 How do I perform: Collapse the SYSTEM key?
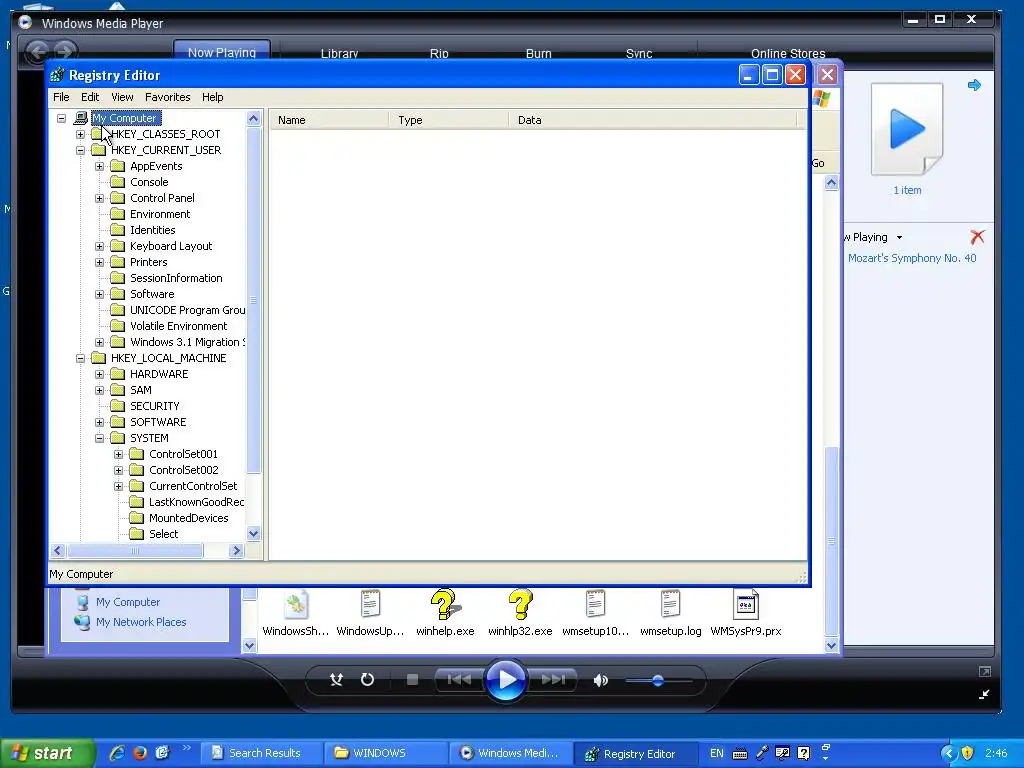pyautogui.click(x=99, y=438)
